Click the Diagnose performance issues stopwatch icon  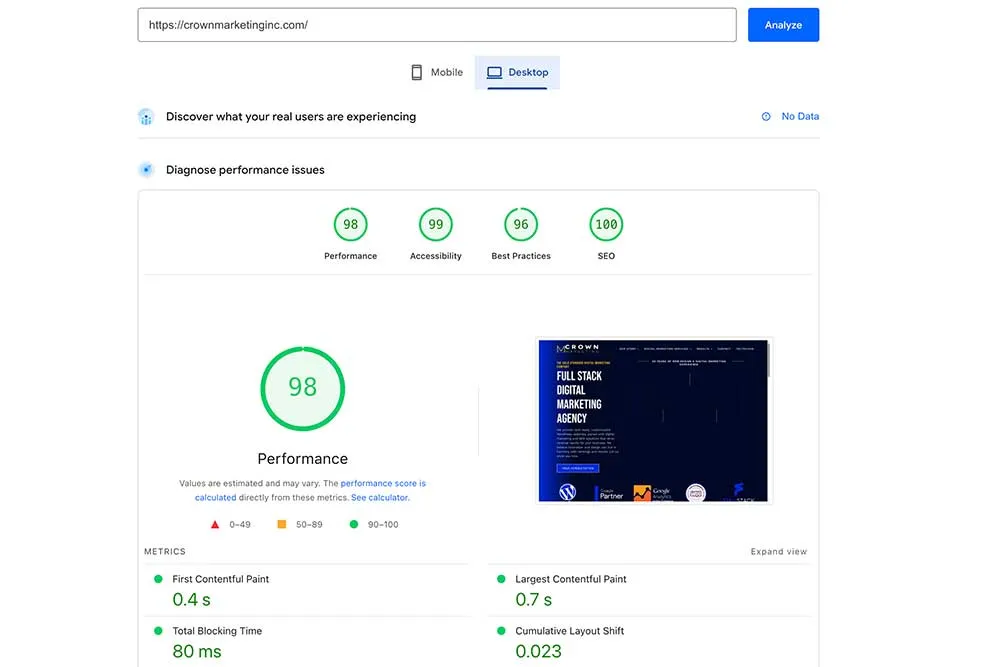[x=146, y=169]
